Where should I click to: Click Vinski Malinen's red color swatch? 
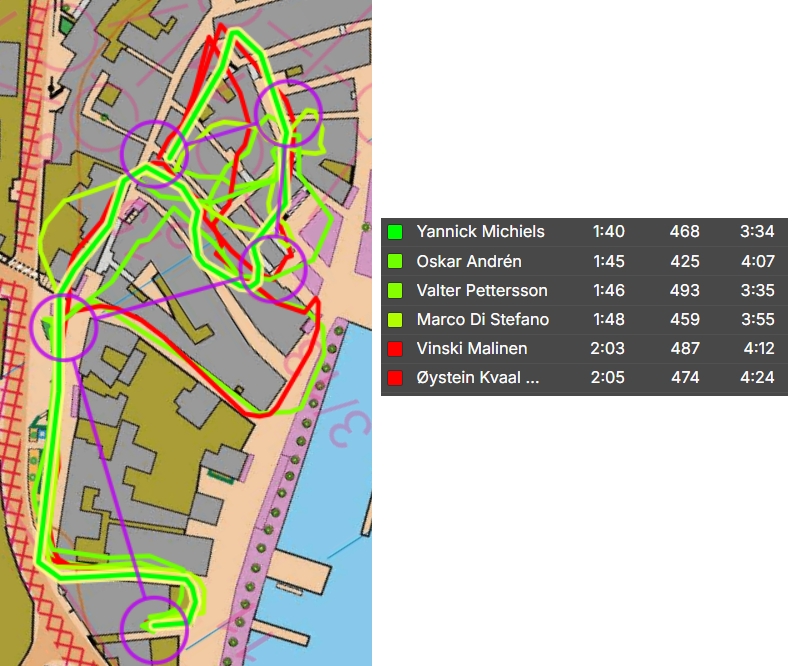point(395,349)
